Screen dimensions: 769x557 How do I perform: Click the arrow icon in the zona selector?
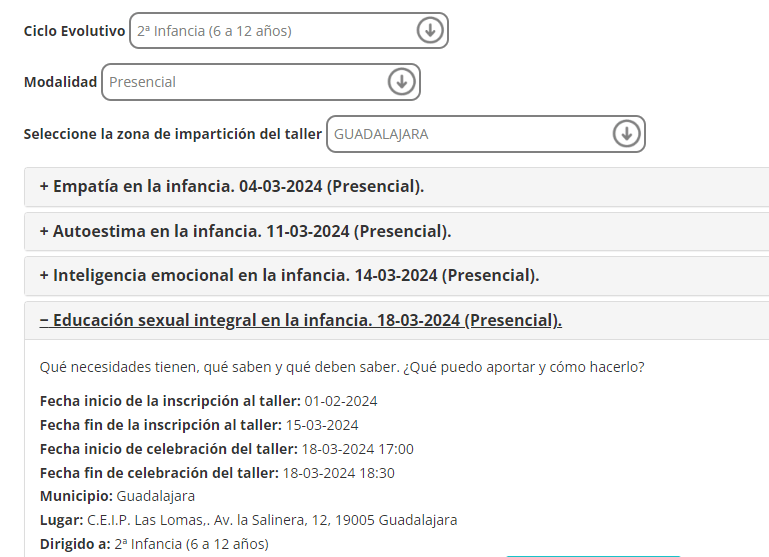(x=626, y=134)
